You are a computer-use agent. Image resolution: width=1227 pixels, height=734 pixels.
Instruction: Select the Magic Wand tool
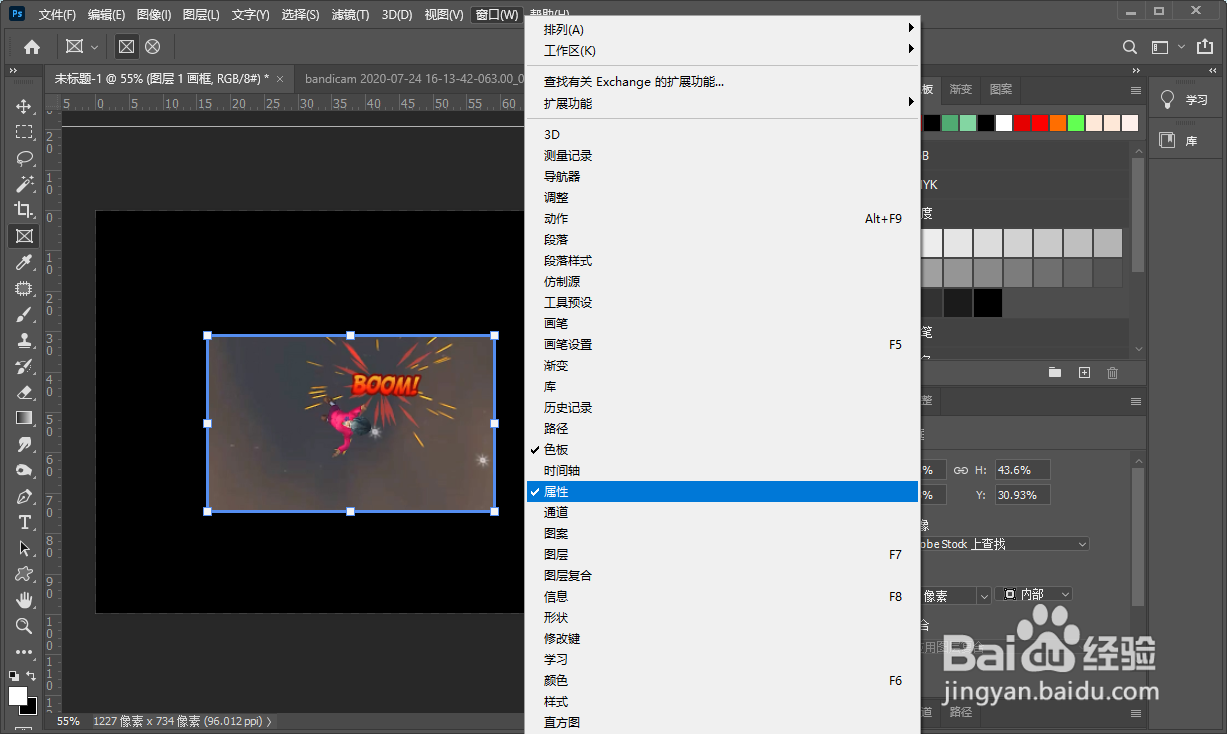click(x=24, y=184)
